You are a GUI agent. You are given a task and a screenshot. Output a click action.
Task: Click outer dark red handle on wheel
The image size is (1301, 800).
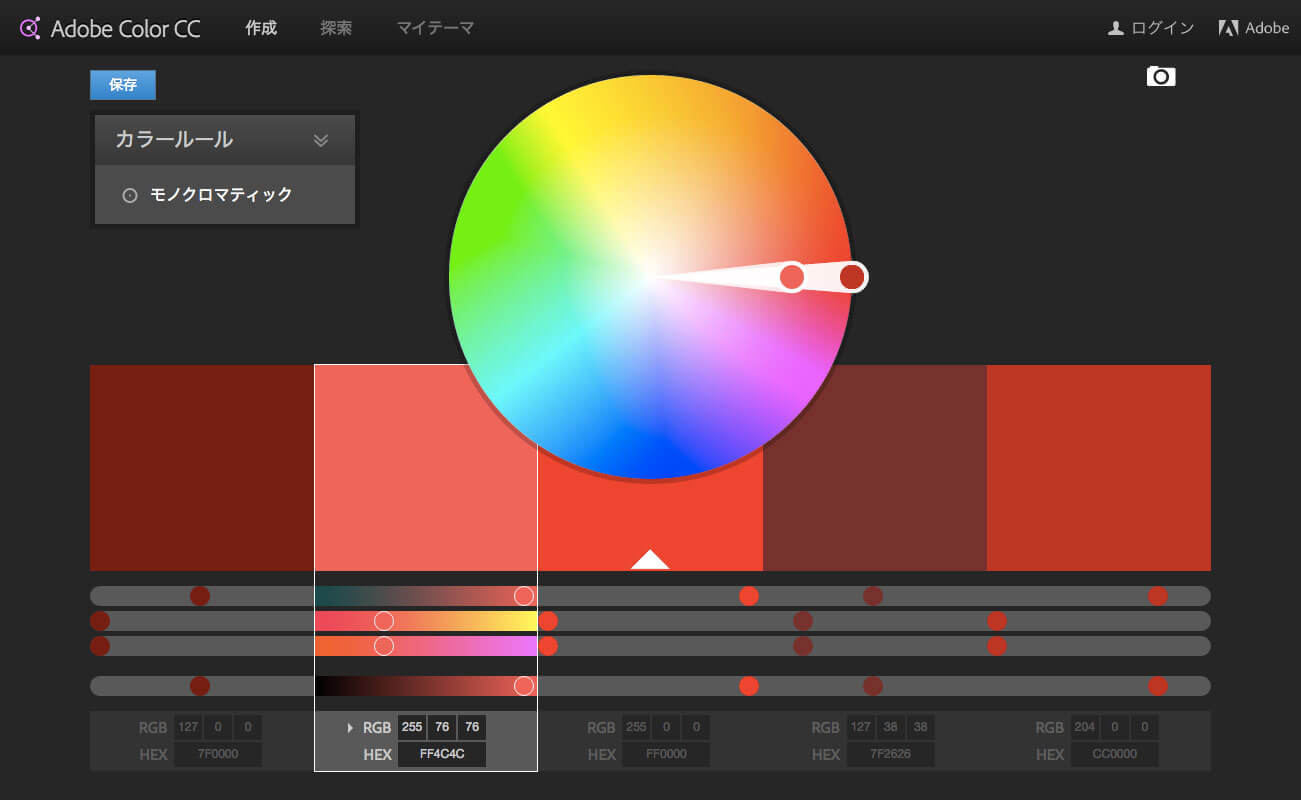click(x=852, y=277)
